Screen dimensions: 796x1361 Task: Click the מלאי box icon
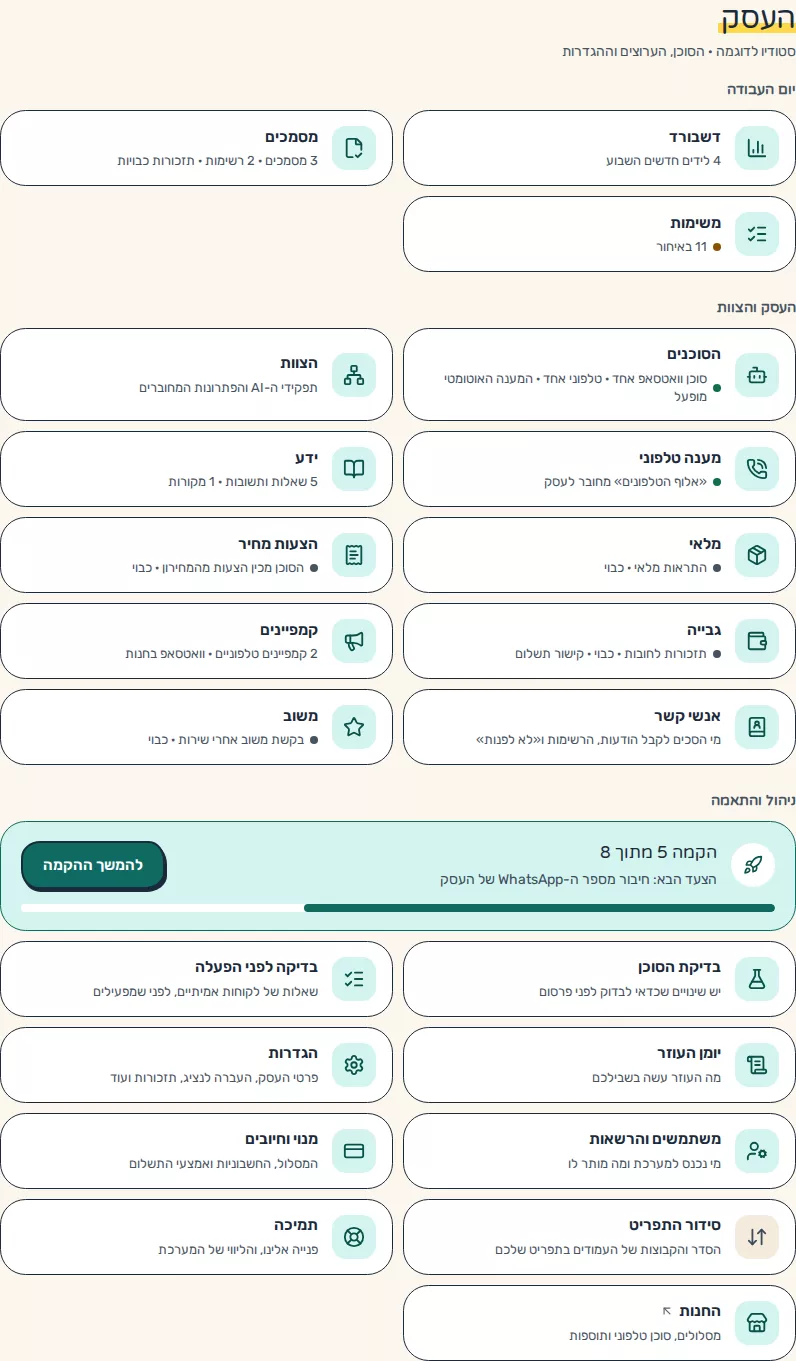757,555
